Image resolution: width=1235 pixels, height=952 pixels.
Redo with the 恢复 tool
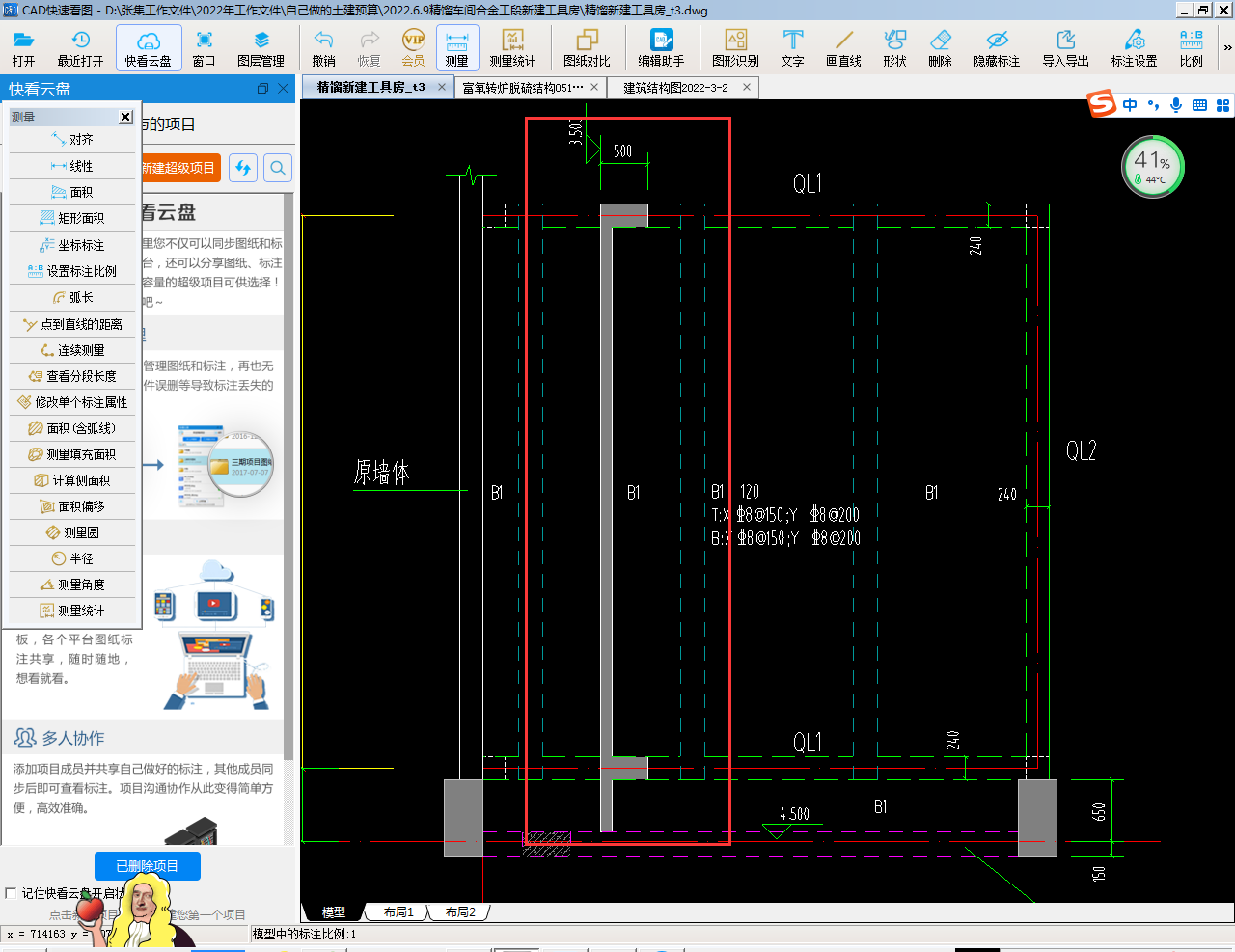(370, 48)
